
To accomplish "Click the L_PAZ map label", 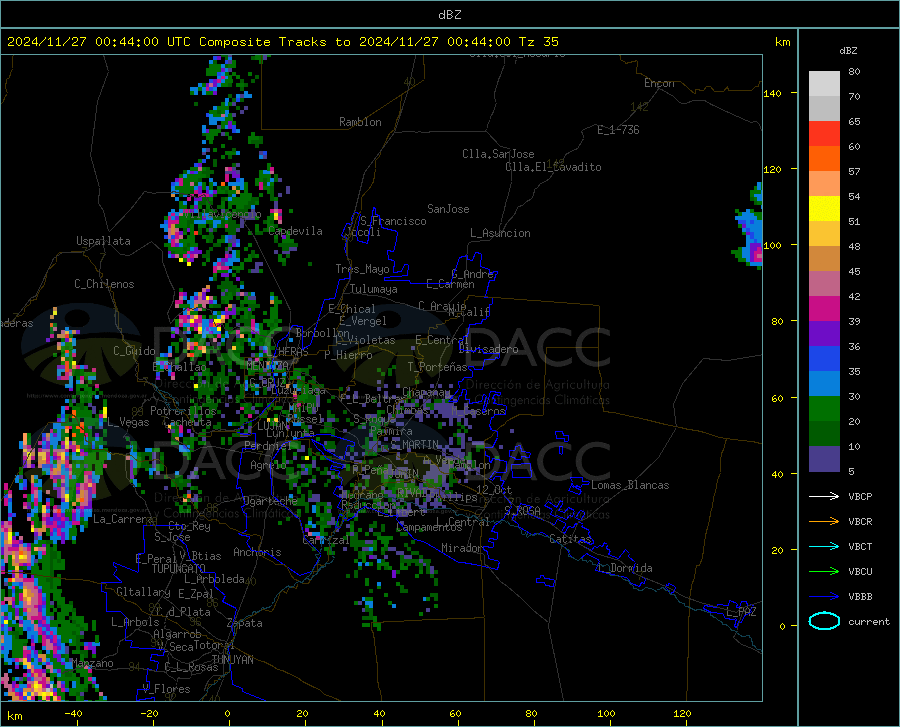I will [741, 612].
